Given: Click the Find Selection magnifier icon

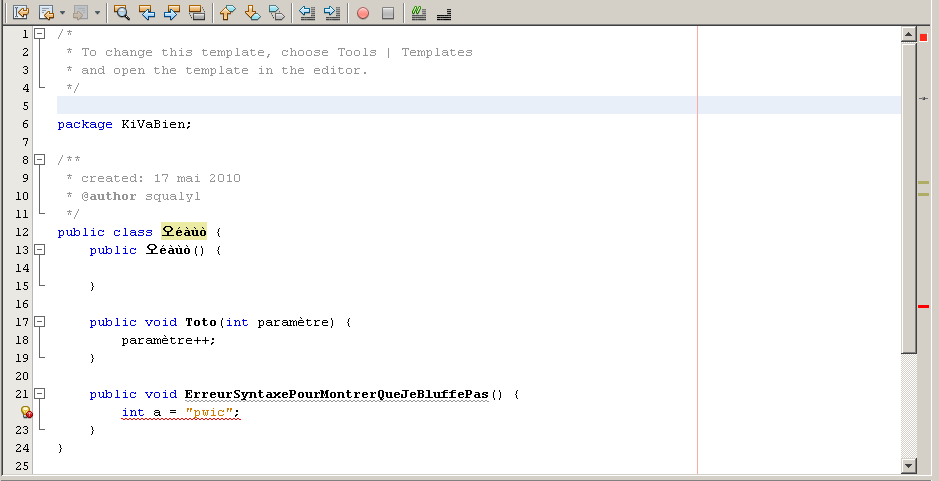Looking at the screenshot, I should (x=121, y=13).
